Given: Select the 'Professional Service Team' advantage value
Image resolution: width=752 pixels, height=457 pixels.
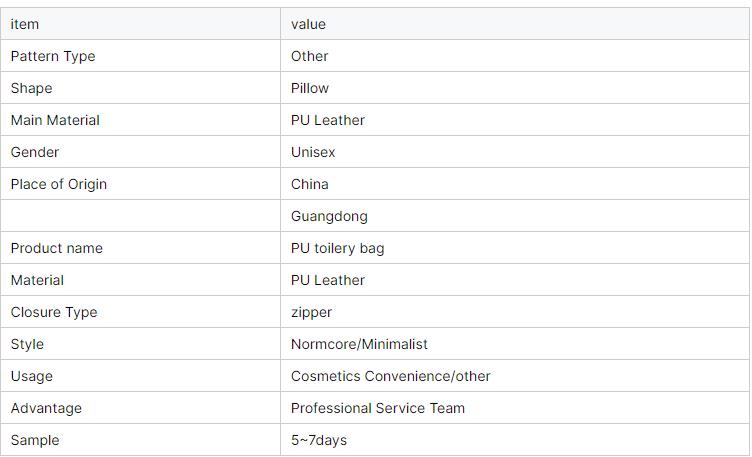Looking at the screenshot, I should (378, 408).
